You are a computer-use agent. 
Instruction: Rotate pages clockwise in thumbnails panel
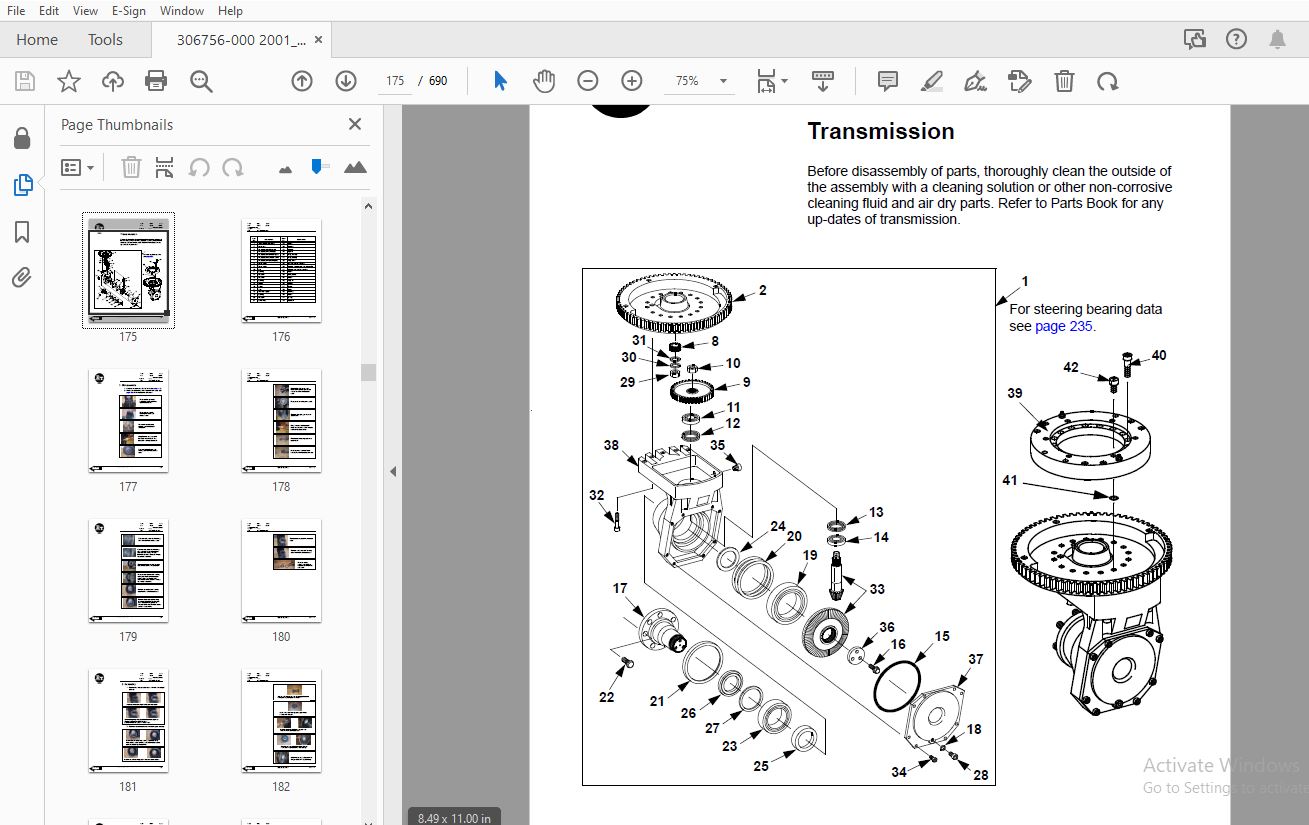[x=233, y=168]
